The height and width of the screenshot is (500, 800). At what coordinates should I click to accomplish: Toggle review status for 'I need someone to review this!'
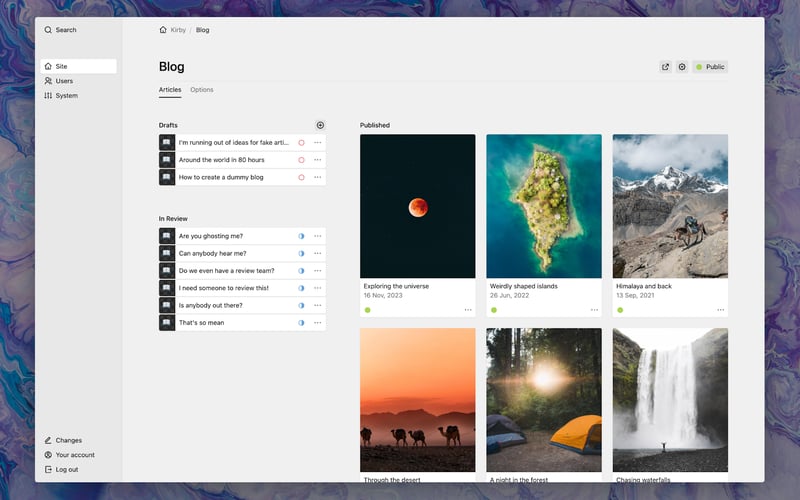tap(302, 288)
